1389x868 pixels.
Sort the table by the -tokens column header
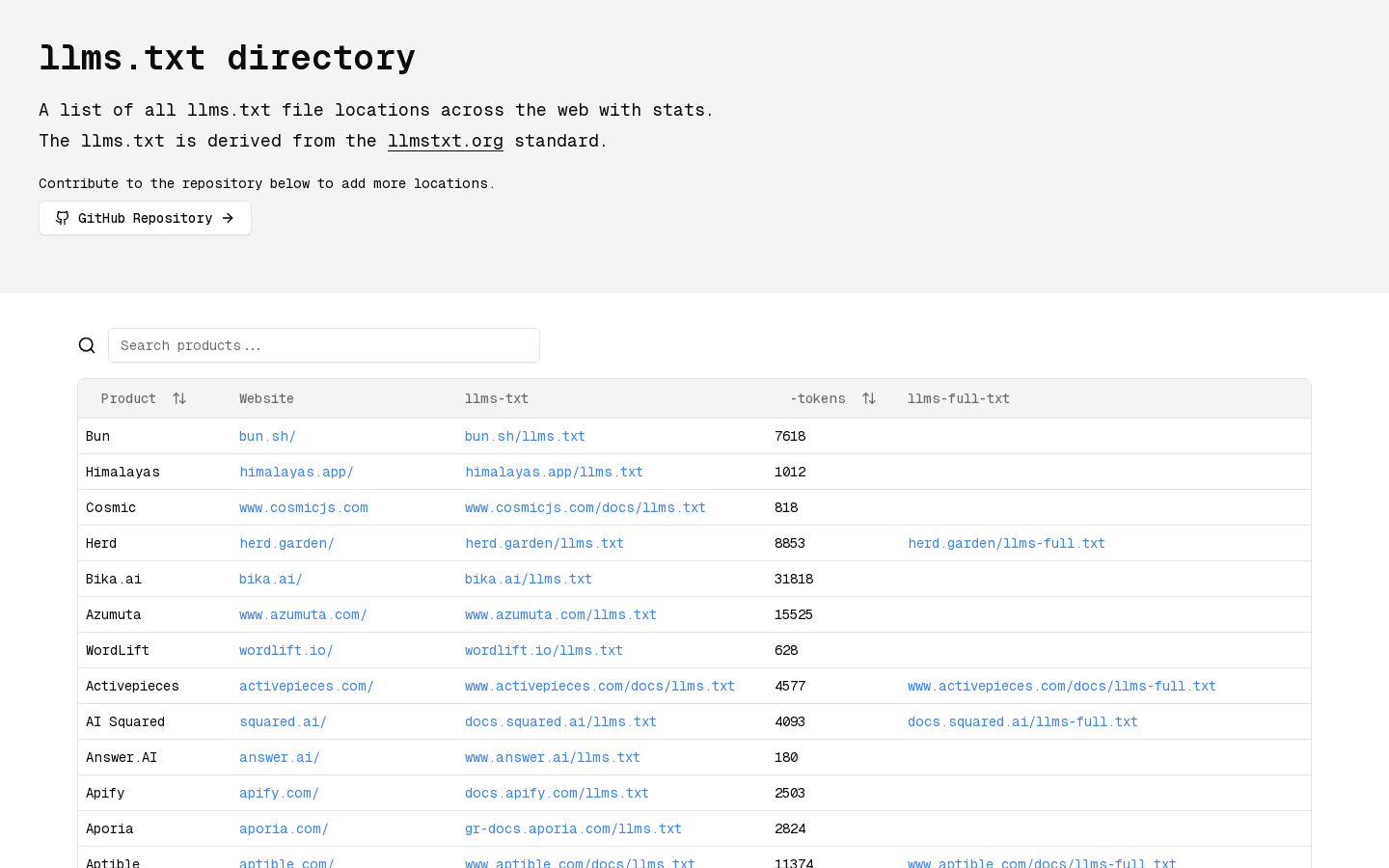pos(818,398)
